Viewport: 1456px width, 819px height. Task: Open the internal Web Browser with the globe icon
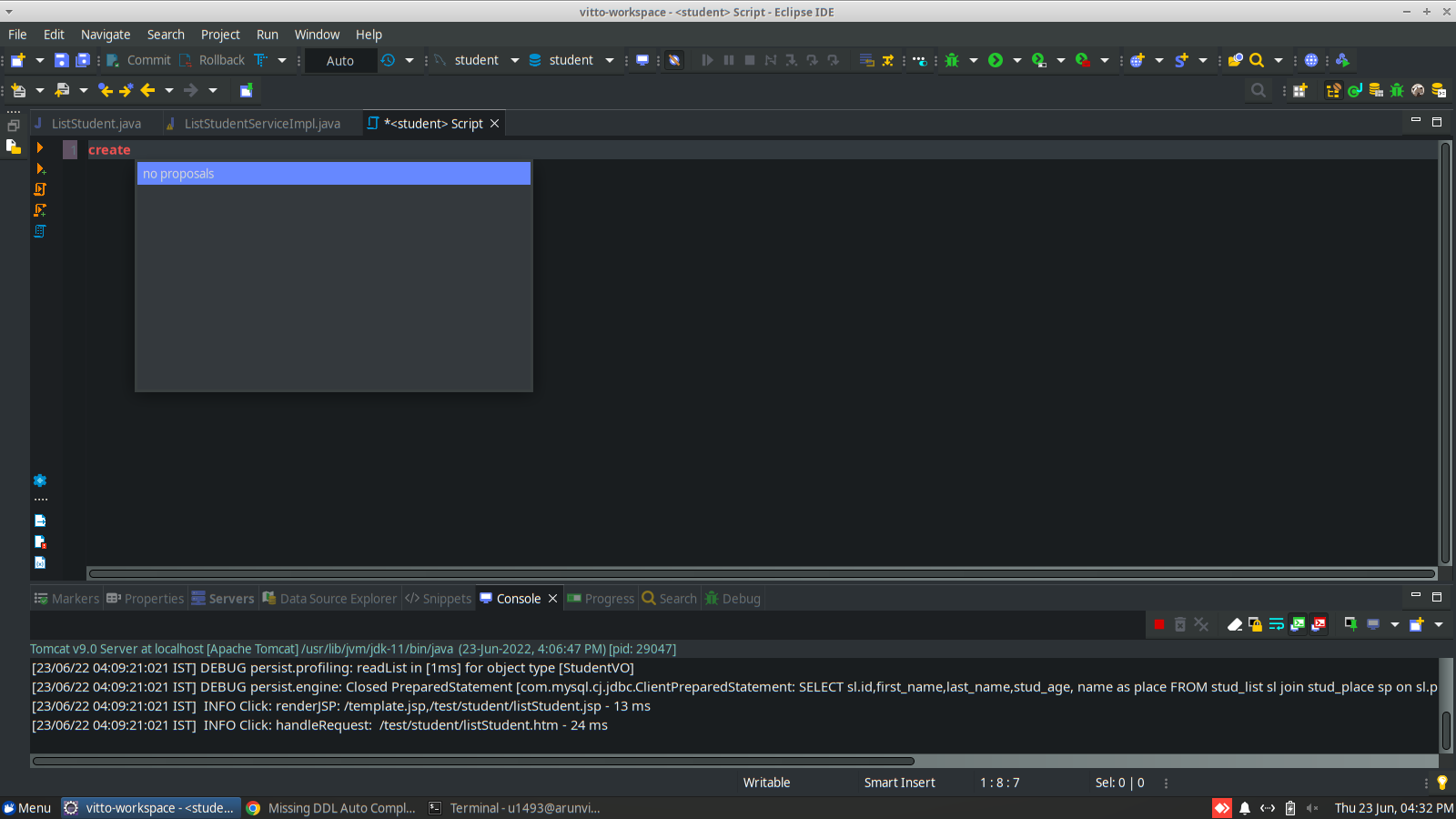(1310, 60)
